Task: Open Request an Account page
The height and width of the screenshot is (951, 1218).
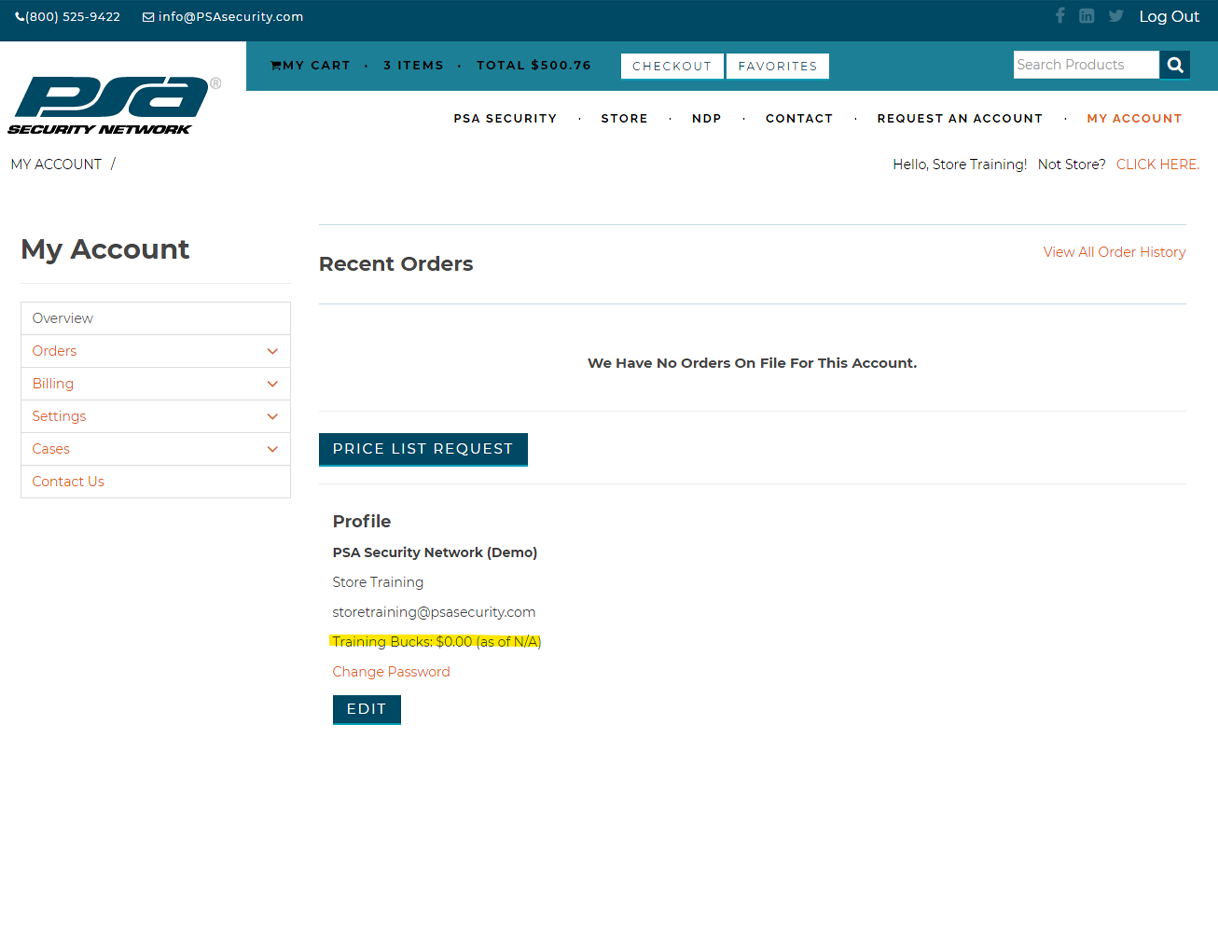Action: [960, 118]
